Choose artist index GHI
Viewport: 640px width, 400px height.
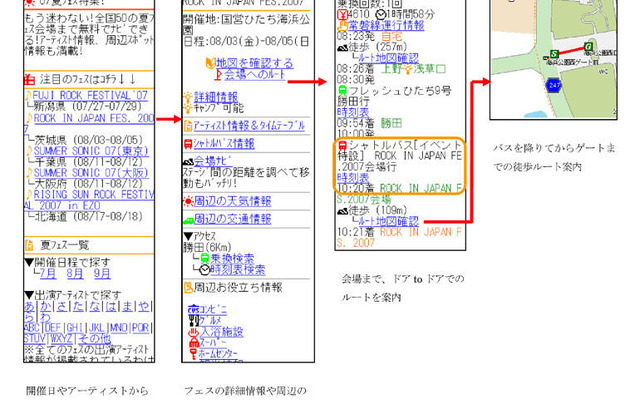[75, 328]
